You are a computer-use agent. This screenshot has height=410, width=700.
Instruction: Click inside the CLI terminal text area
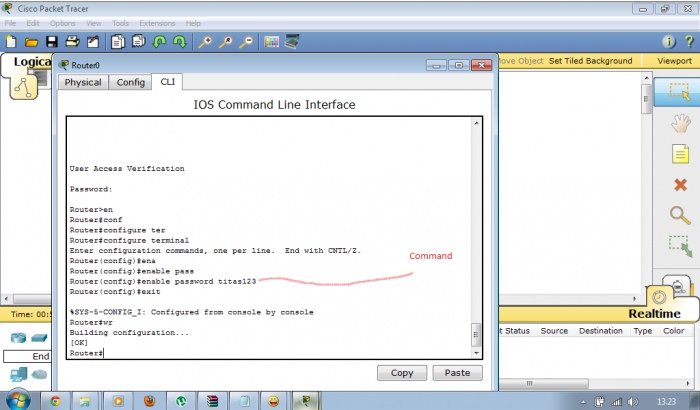(x=269, y=238)
